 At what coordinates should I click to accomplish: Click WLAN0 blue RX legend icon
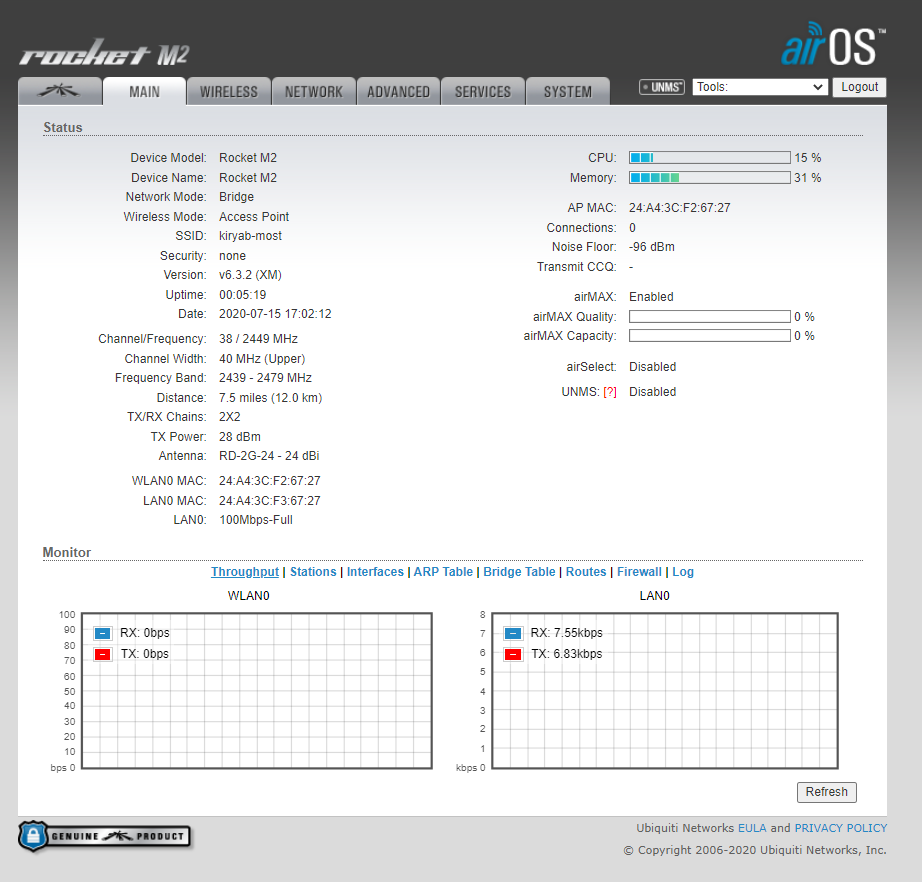coord(102,633)
